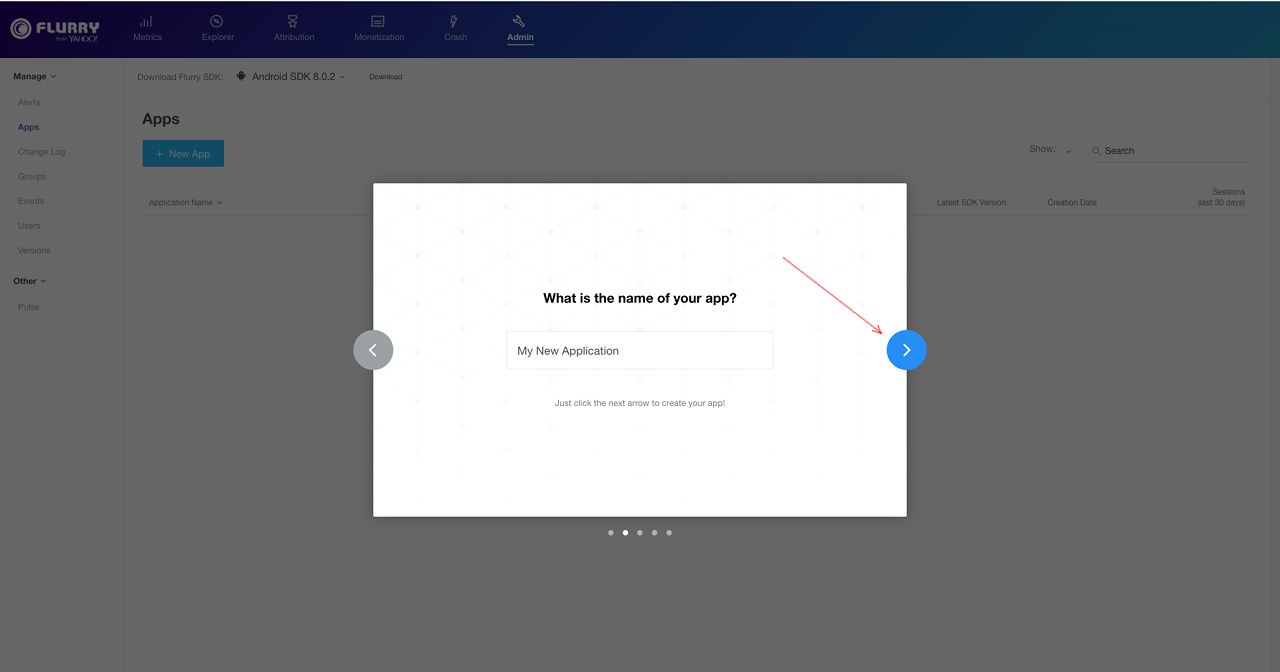Open the Attribution ribbon icon

293,22
